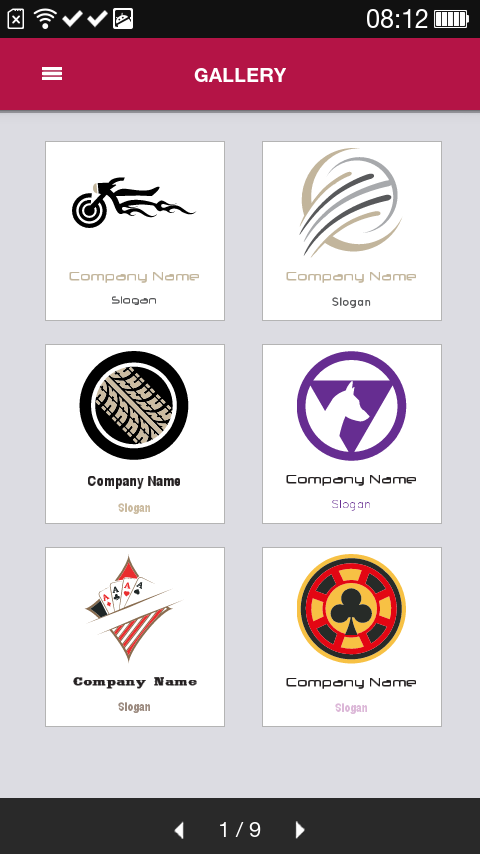Tap the Wi-Fi status bar icon
Screen dimensions: 480x854
45,19
